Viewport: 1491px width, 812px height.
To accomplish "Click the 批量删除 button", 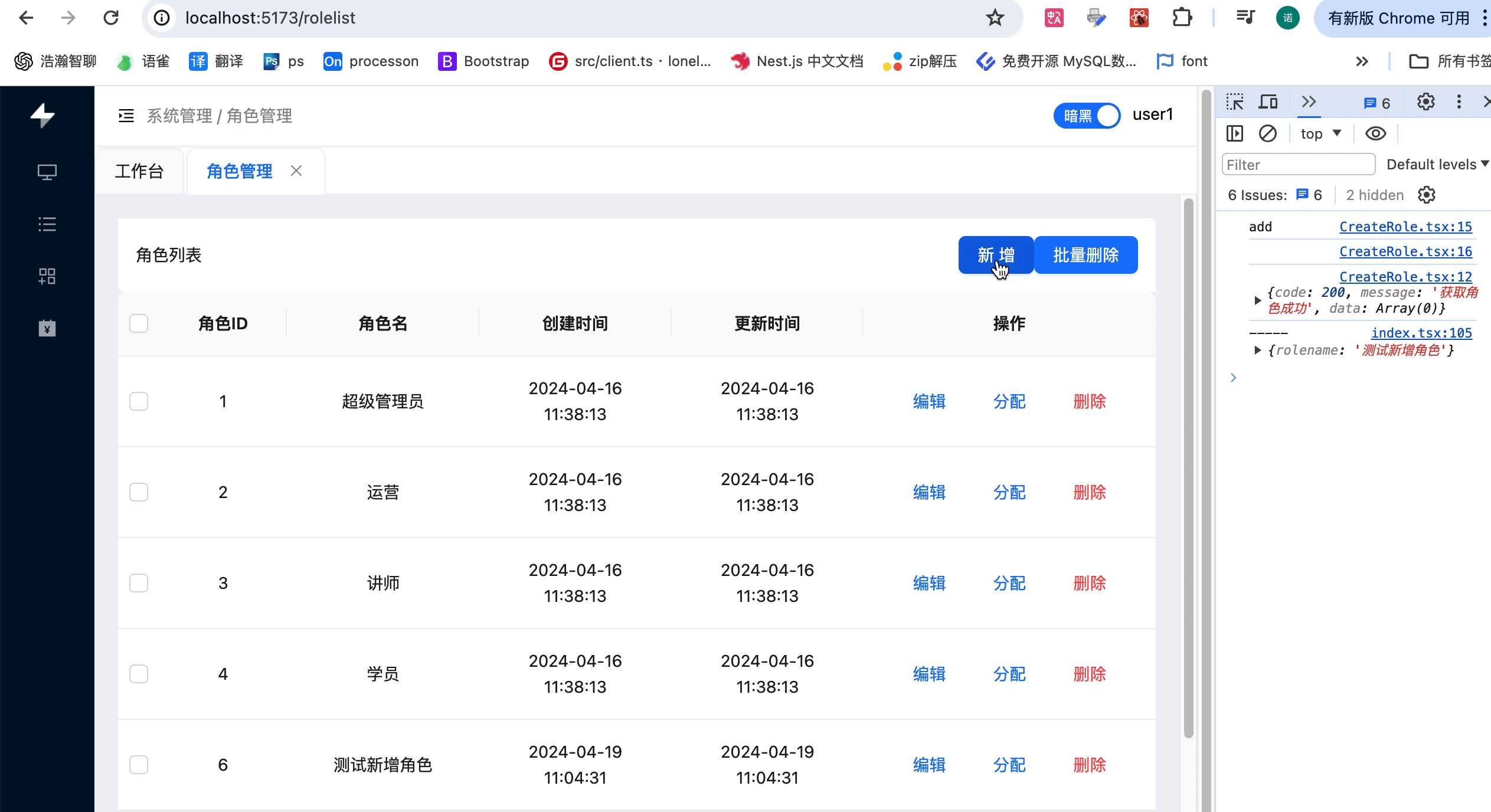I will [x=1085, y=255].
